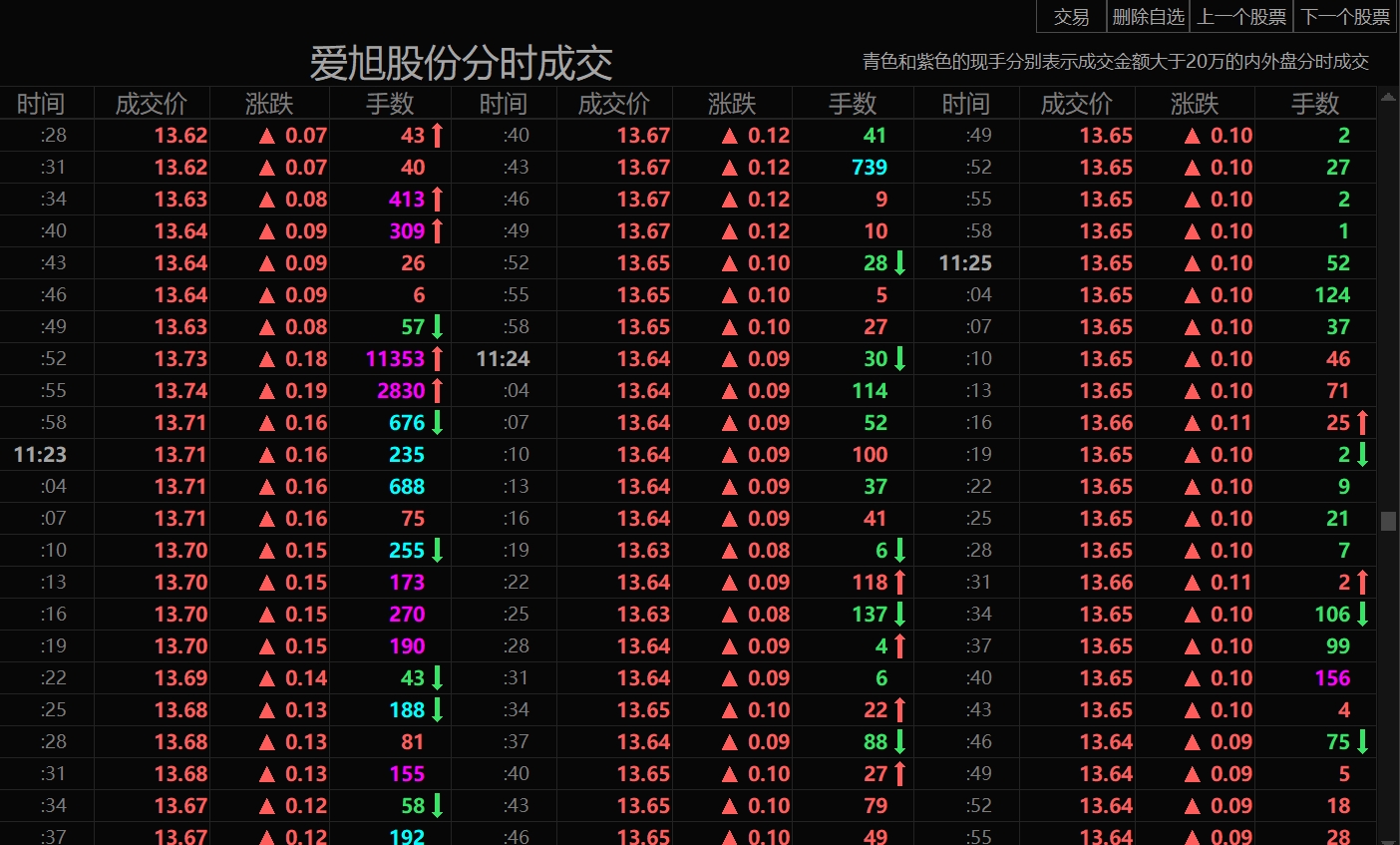Click the first 手数 column header
The width and height of the screenshot is (1400, 845).
[390, 104]
